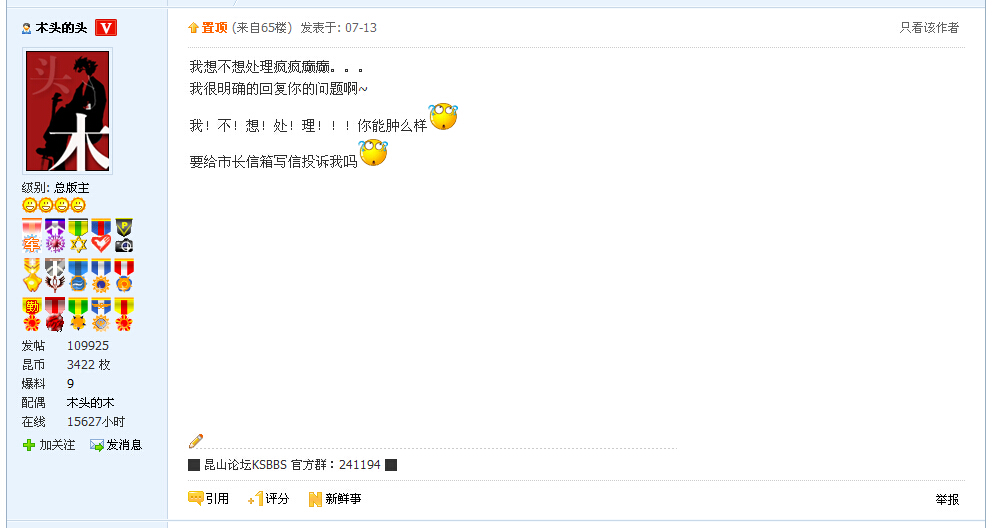Click the 勤 diligence medal
Image resolution: width=993 pixels, height=528 pixels.
coord(32,315)
